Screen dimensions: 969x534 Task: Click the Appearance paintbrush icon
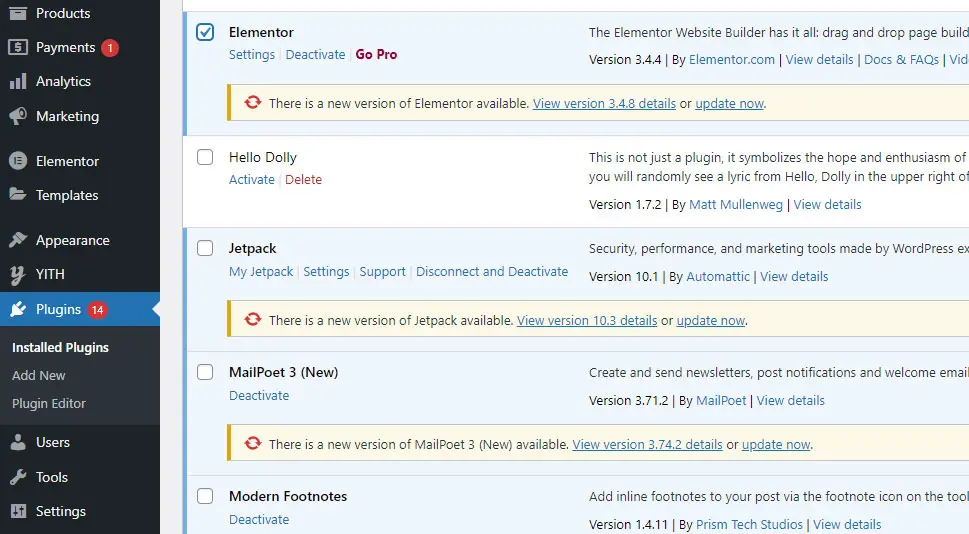[18, 240]
